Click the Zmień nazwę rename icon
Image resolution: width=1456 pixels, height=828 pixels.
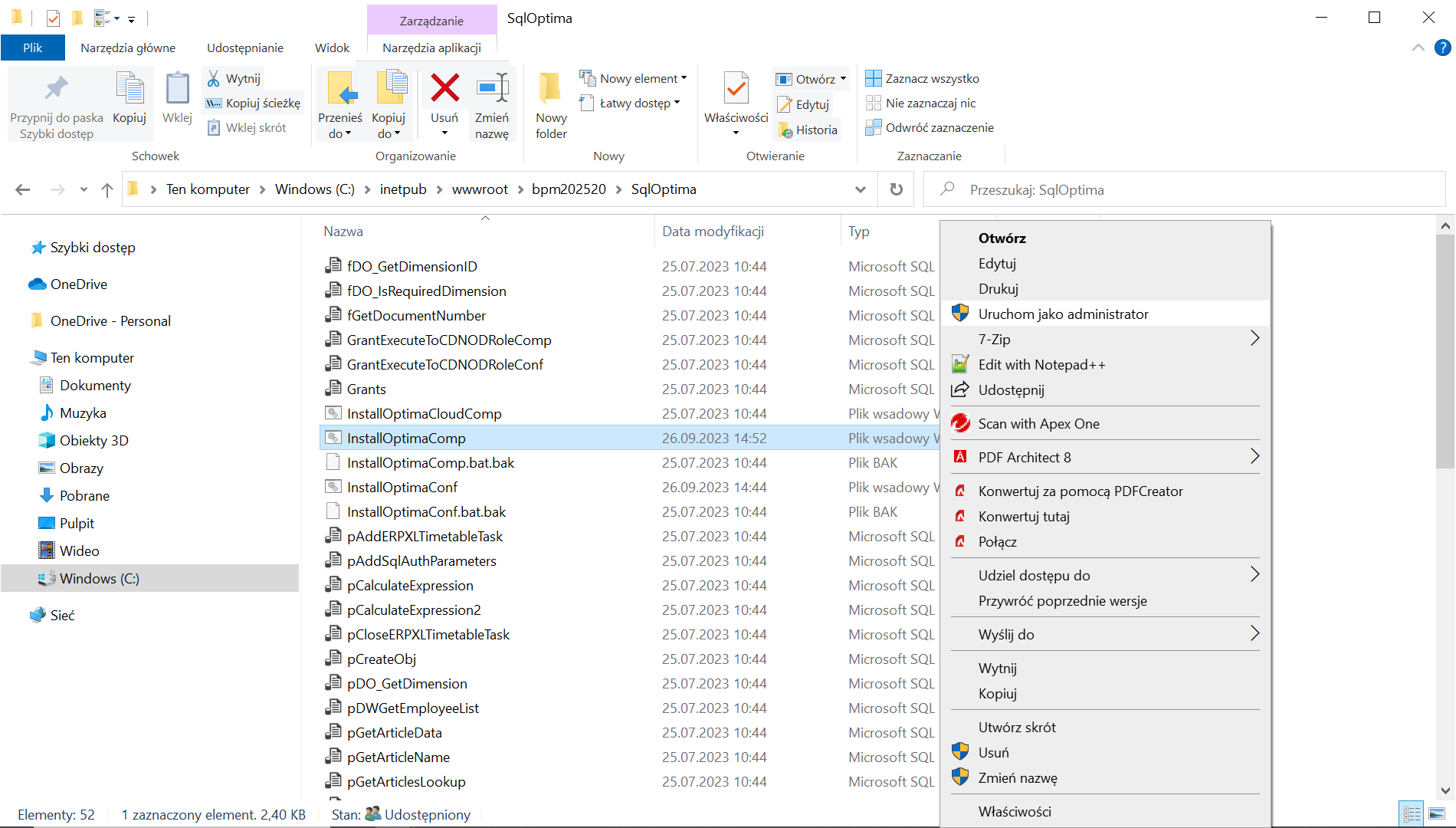[492, 88]
